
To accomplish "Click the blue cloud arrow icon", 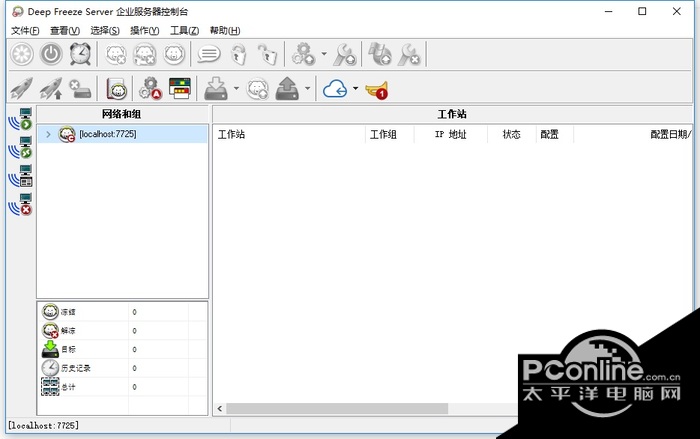I will pyautogui.click(x=335, y=89).
